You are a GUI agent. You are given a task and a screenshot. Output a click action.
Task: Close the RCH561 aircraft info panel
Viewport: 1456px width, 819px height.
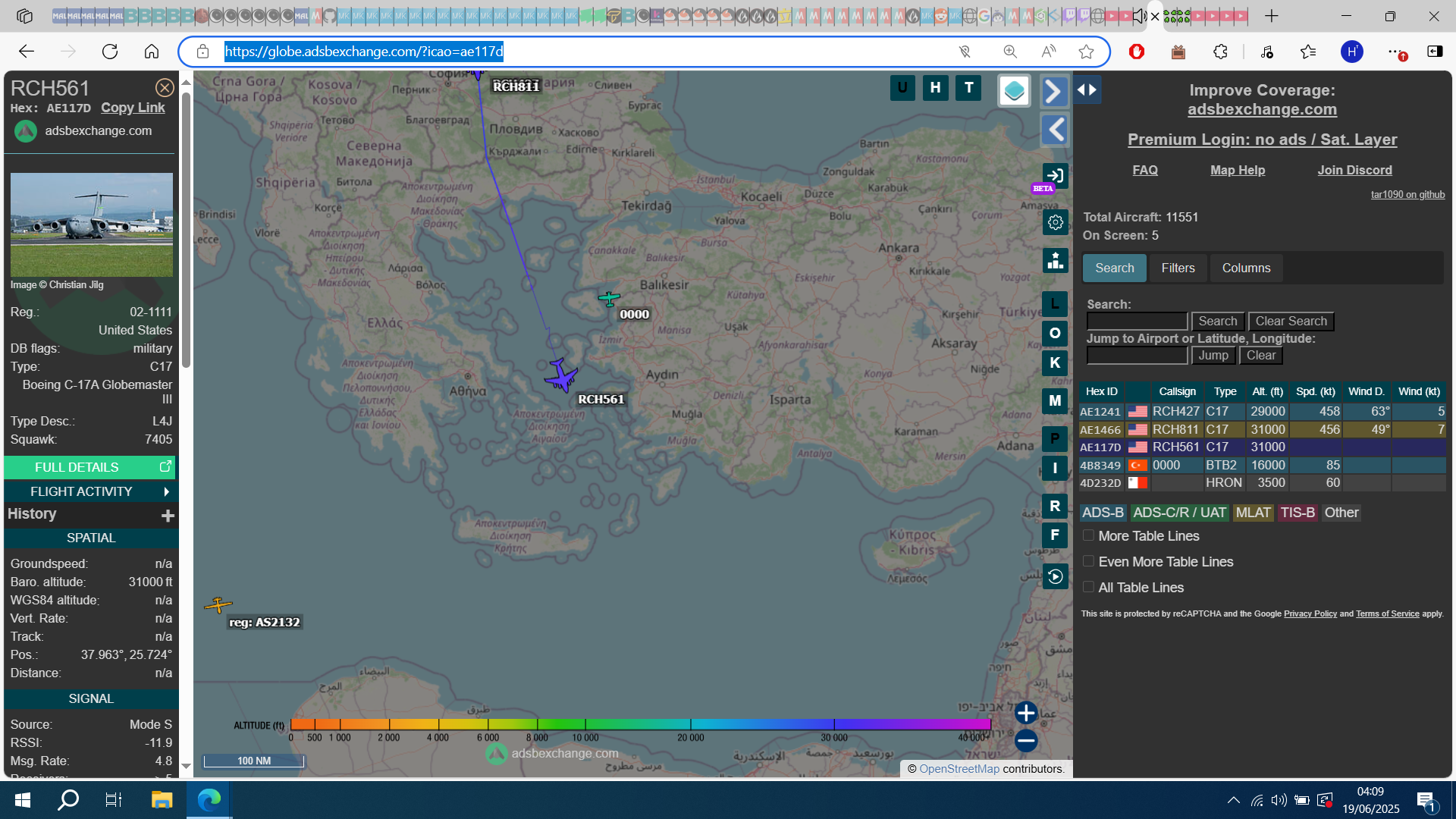pyautogui.click(x=165, y=88)
